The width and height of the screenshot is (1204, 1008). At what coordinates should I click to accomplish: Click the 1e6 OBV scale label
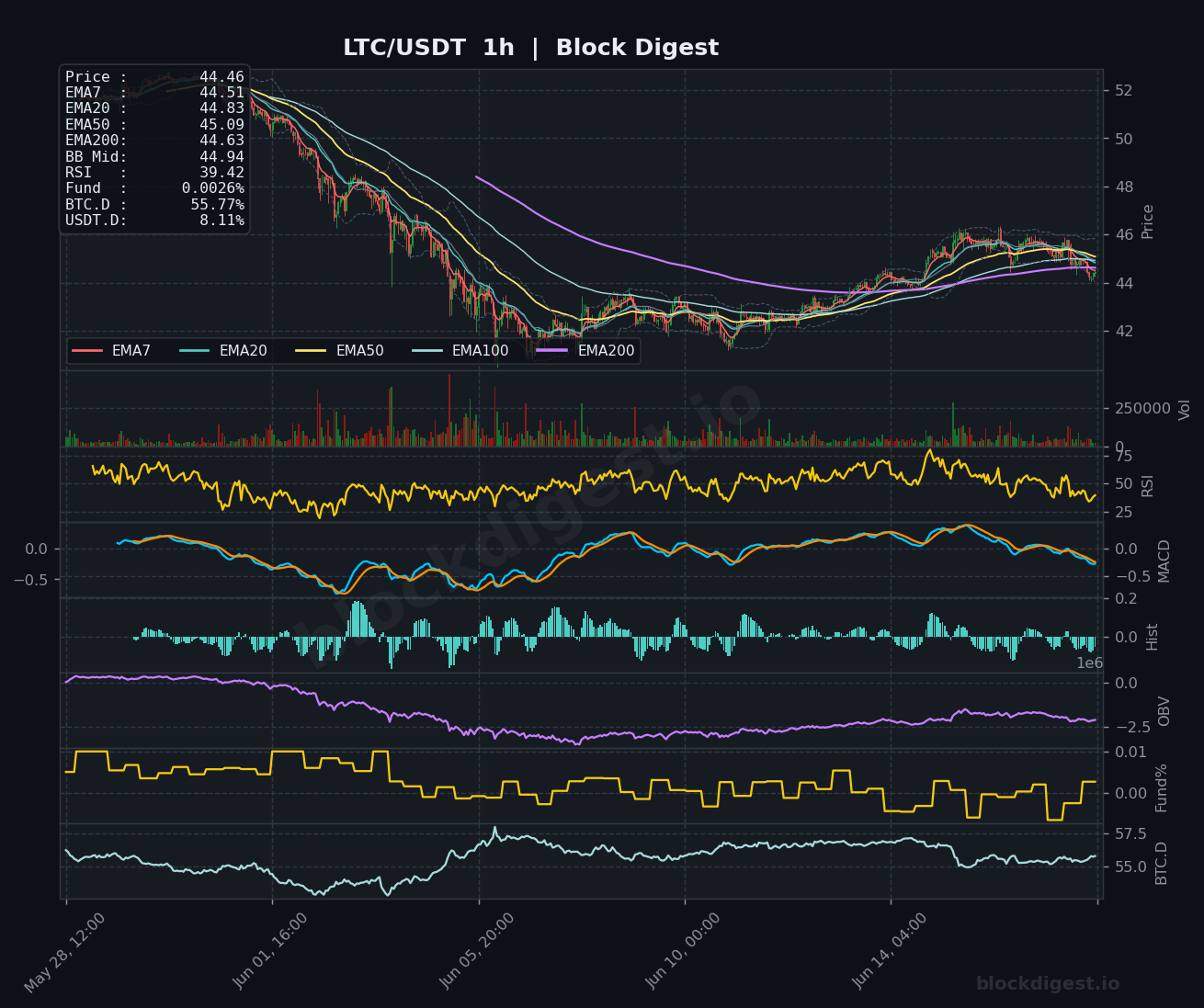pyautogui.click(x=1090, y=663)
